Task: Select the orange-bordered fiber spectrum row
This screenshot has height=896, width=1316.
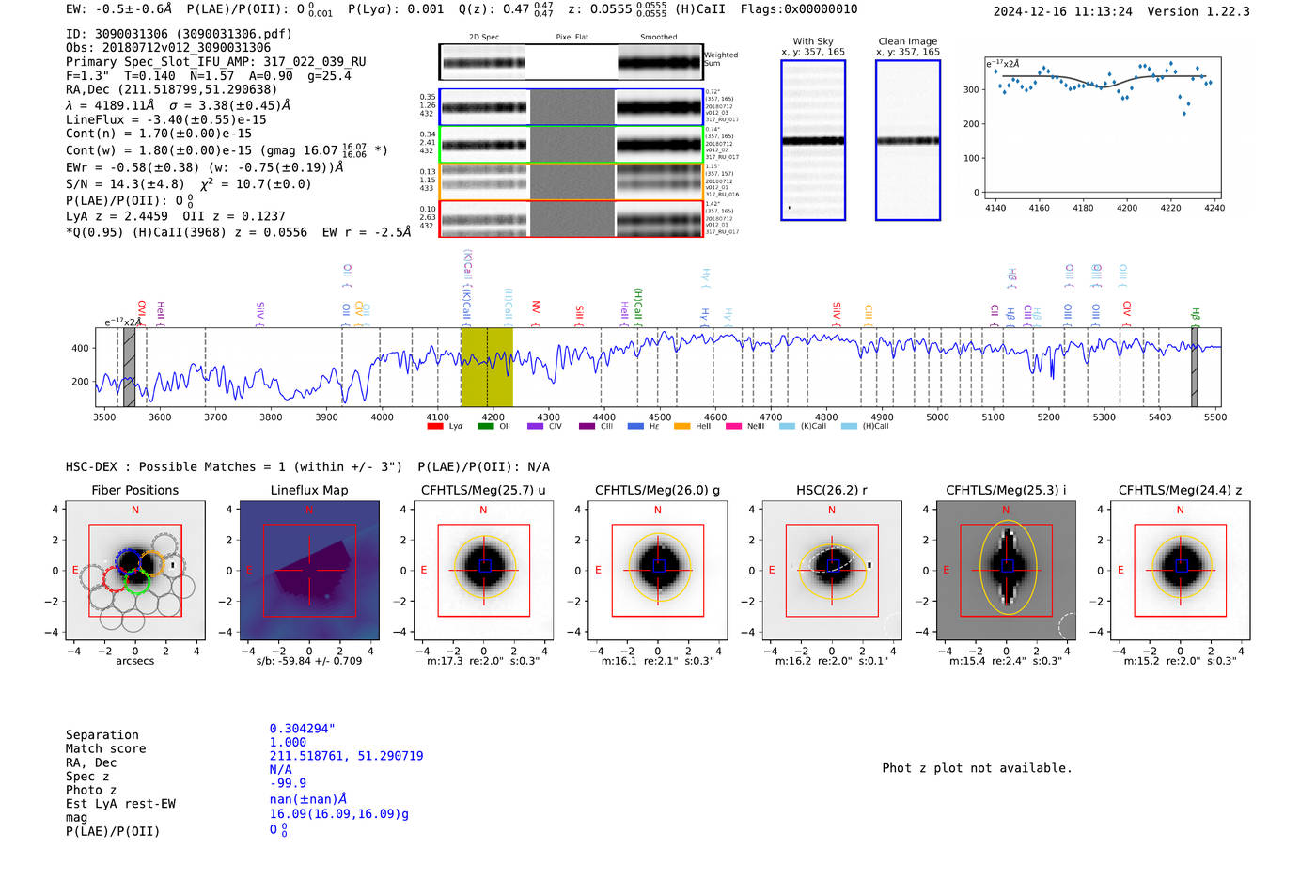Action: coord(571,181)
